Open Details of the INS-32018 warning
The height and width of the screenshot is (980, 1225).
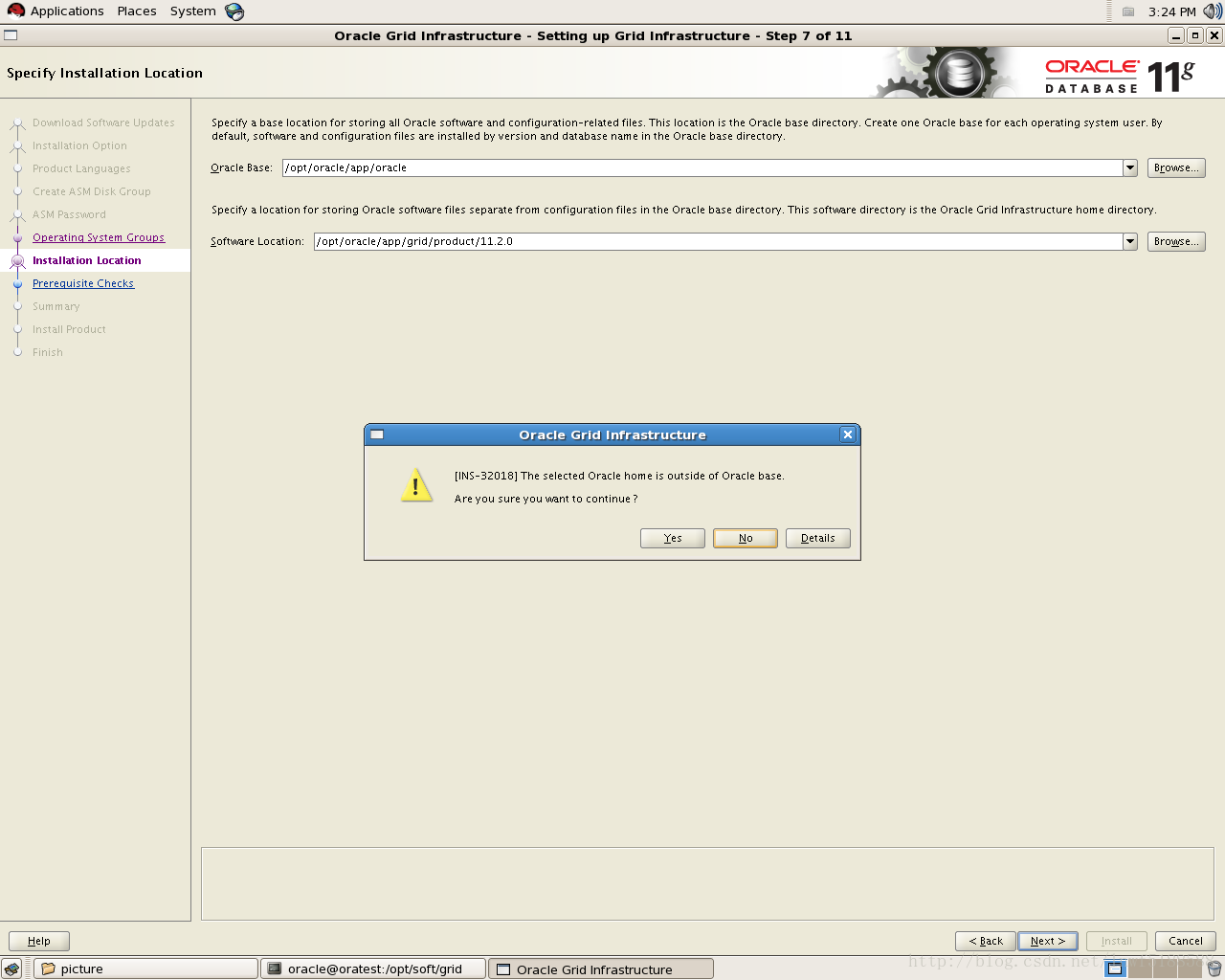(817, 538)
